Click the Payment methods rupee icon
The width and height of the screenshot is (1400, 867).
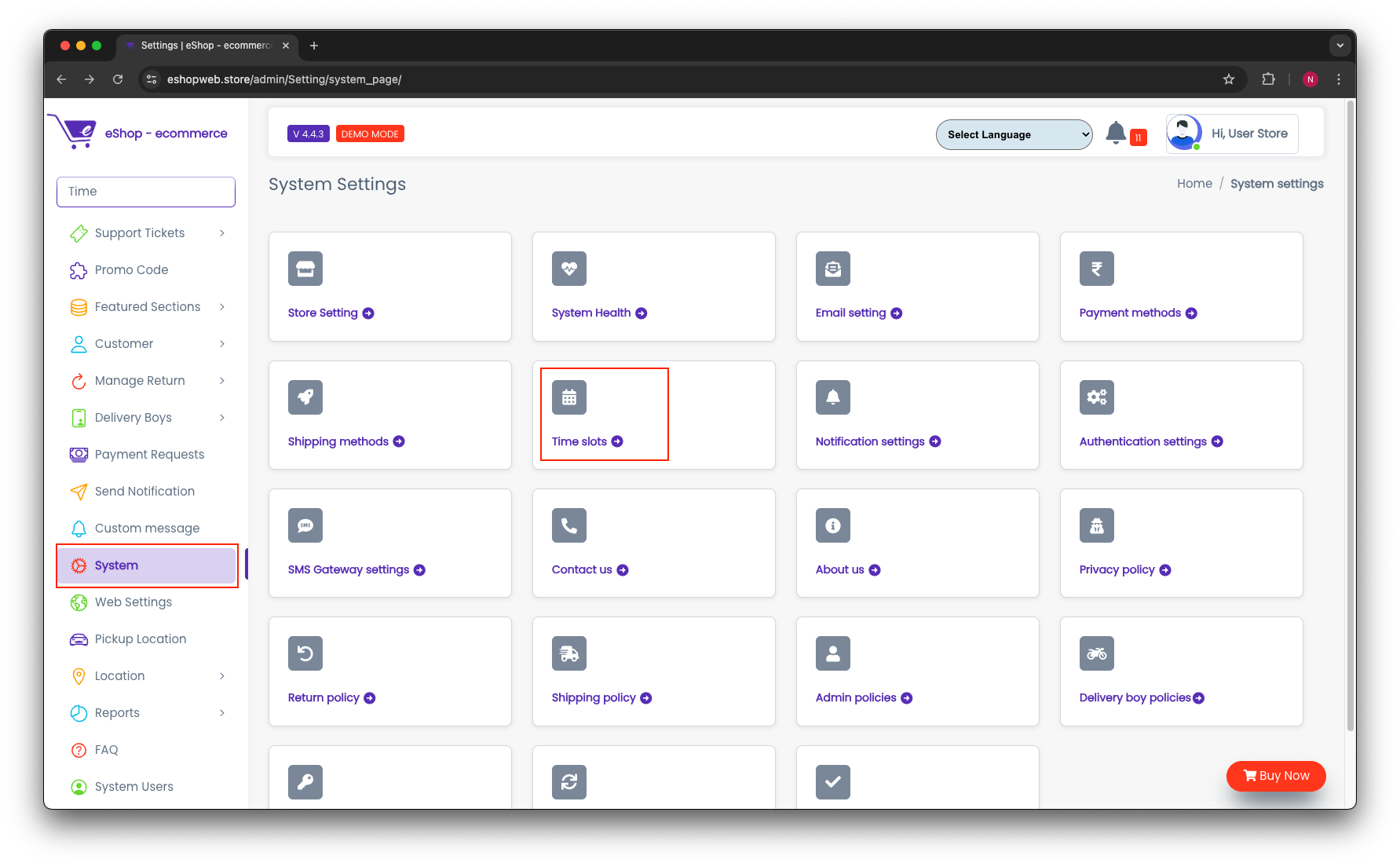tap(1096, 269)
